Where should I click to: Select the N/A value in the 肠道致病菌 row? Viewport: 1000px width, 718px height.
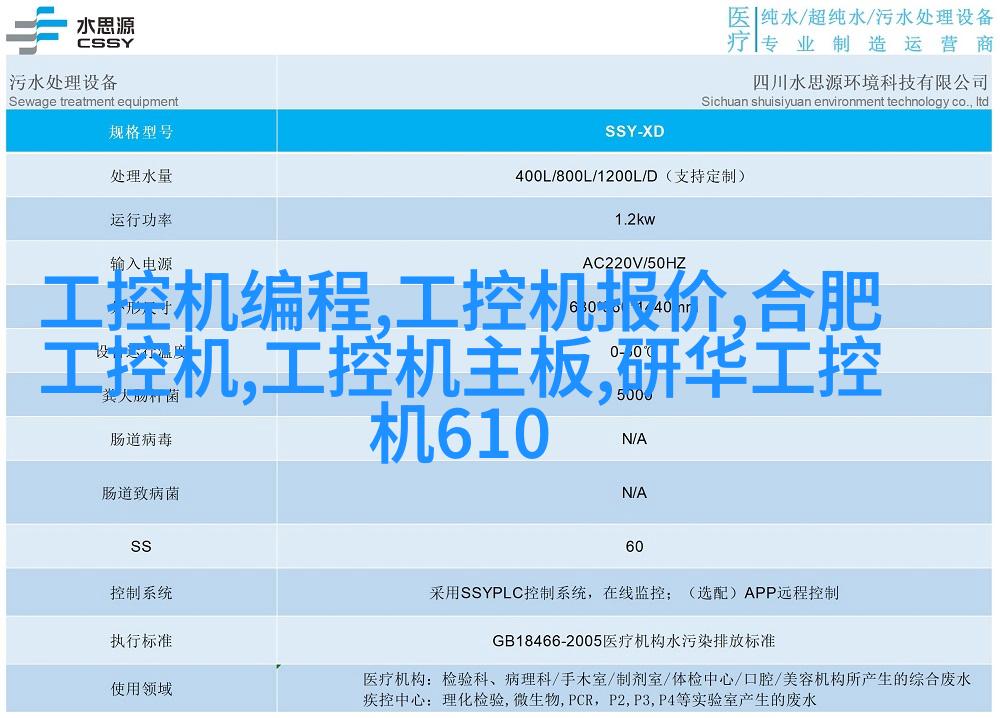click(634, 492)
